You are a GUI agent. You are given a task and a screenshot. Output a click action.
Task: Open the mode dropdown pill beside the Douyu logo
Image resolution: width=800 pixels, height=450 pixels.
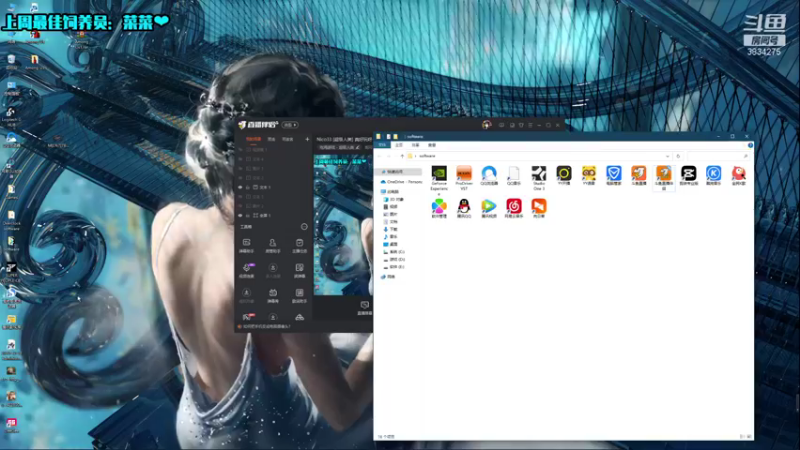pos(290,125)
